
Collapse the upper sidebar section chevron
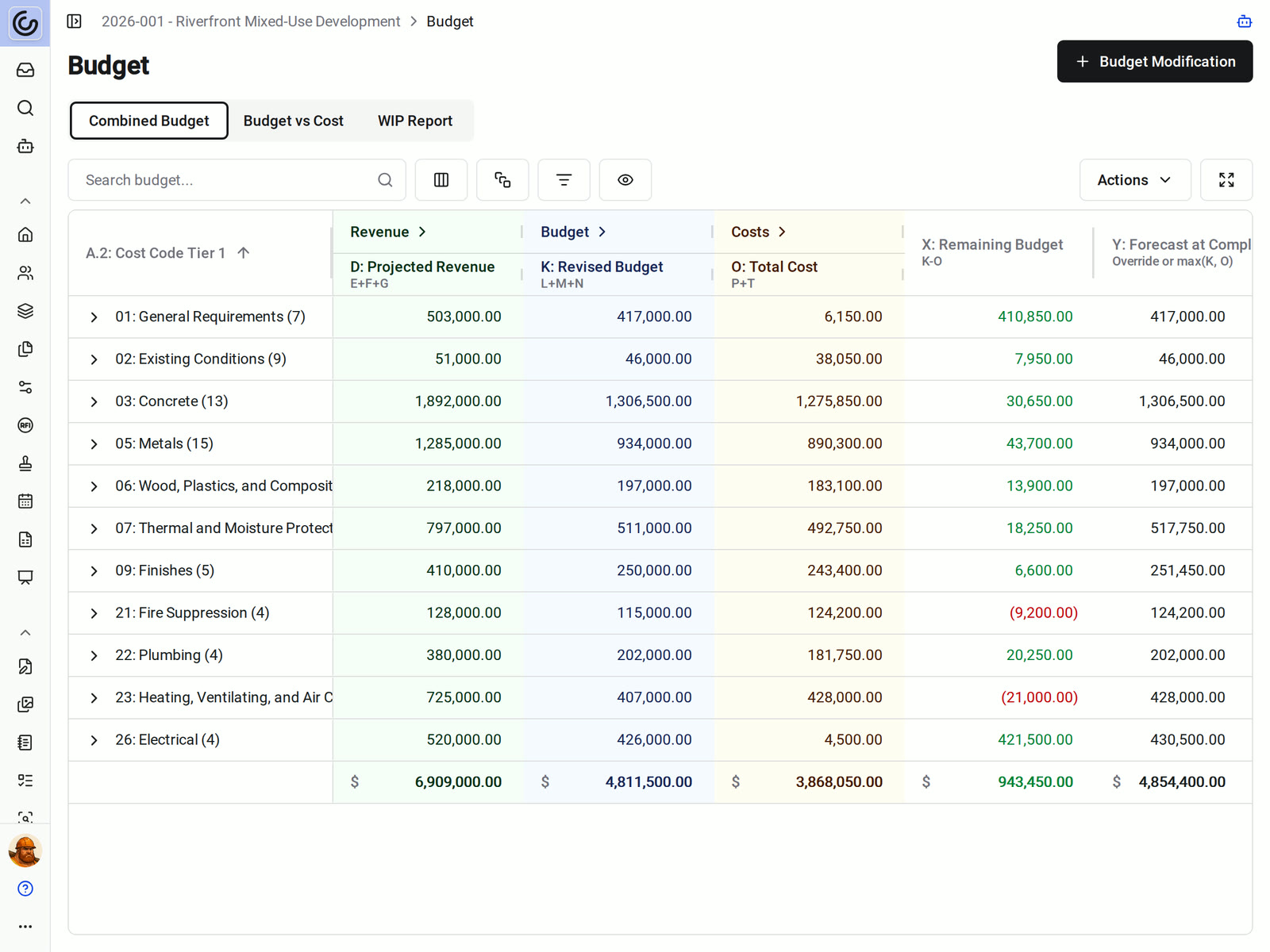click(25, 202)
